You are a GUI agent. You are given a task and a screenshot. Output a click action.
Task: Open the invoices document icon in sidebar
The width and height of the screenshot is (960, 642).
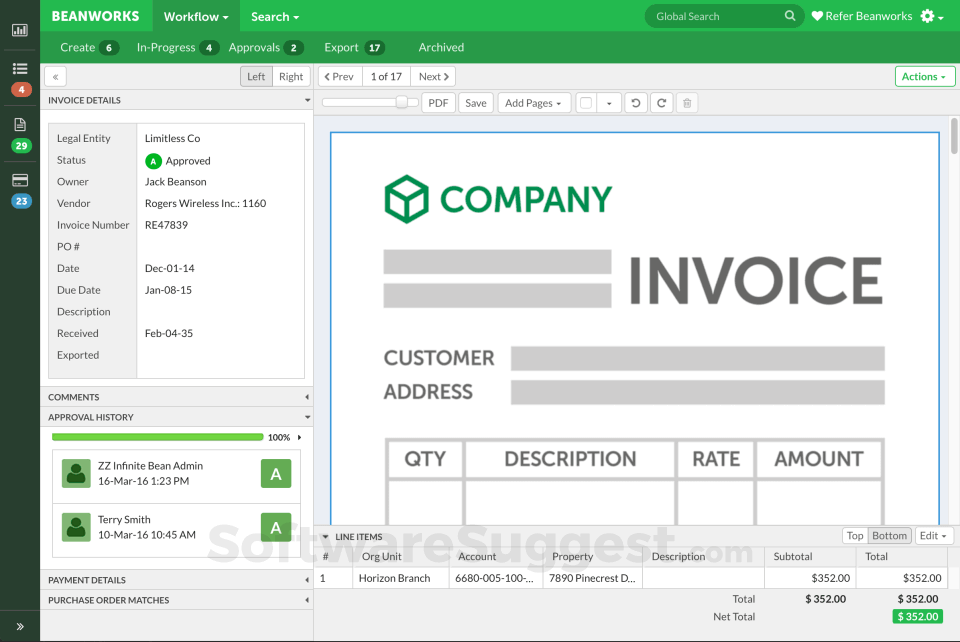[x=19, y=125]
